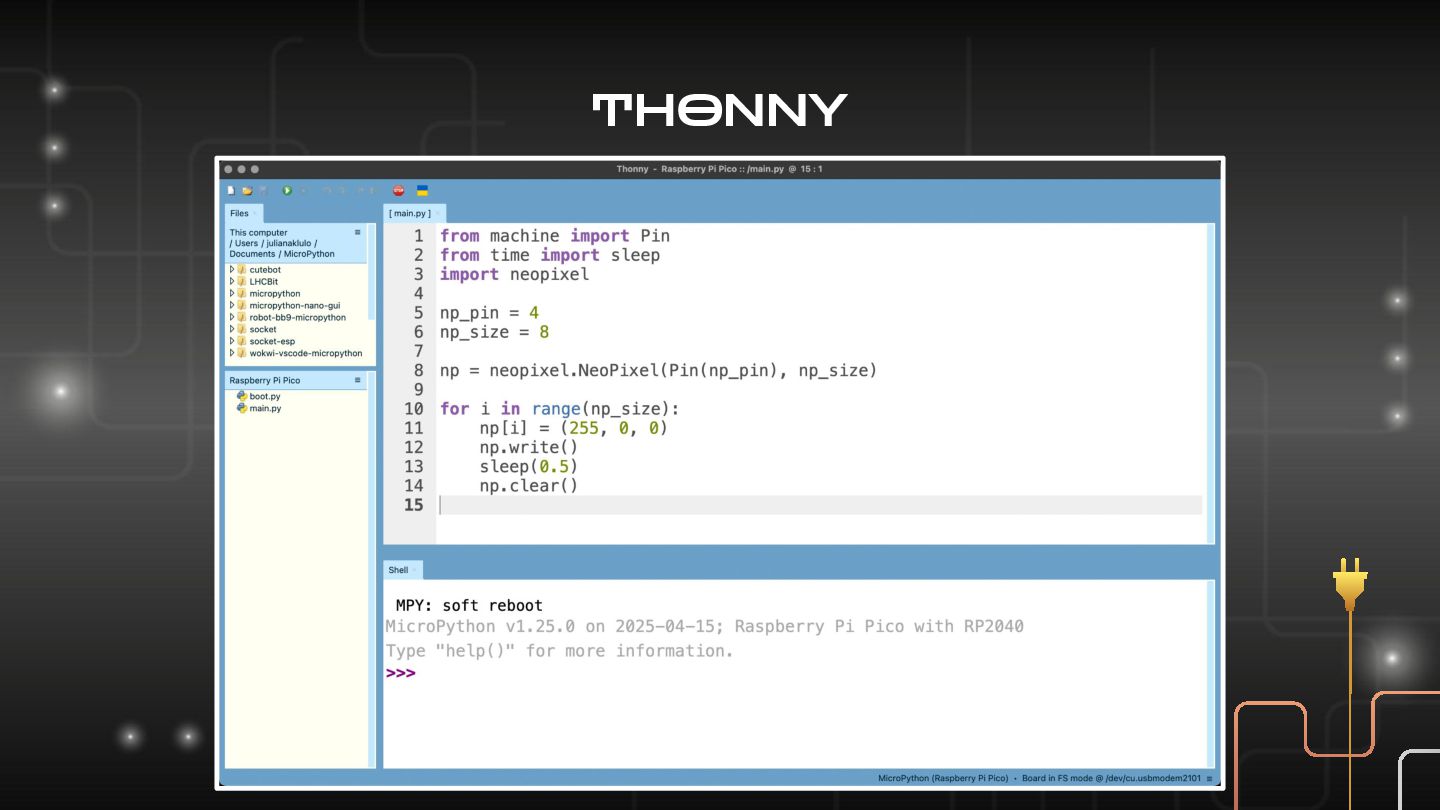Click the greyed Save toolbar icon
1440x810 pixels.
pyautogui.click(x=263, y=190)
